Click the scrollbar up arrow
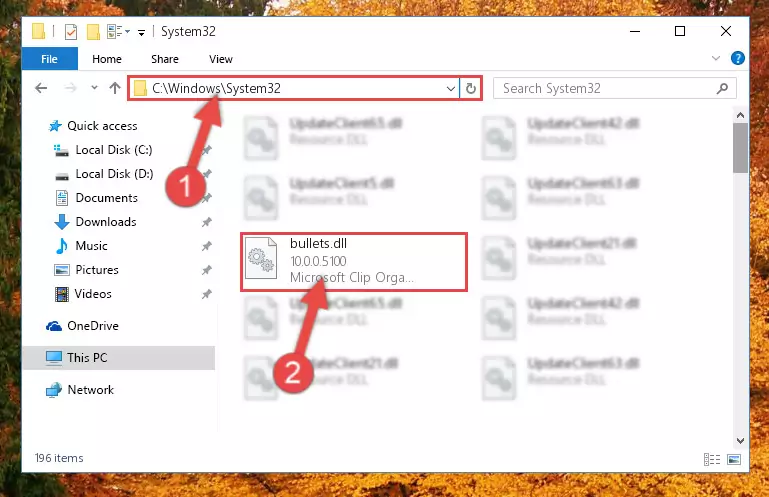The image size is (769, 497). click(x=740, y=115)
